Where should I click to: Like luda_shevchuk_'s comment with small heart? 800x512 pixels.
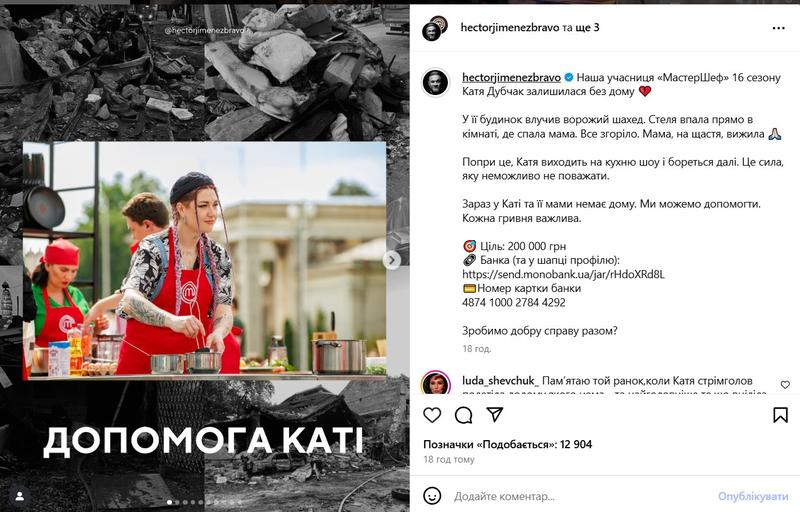(785, 385)
